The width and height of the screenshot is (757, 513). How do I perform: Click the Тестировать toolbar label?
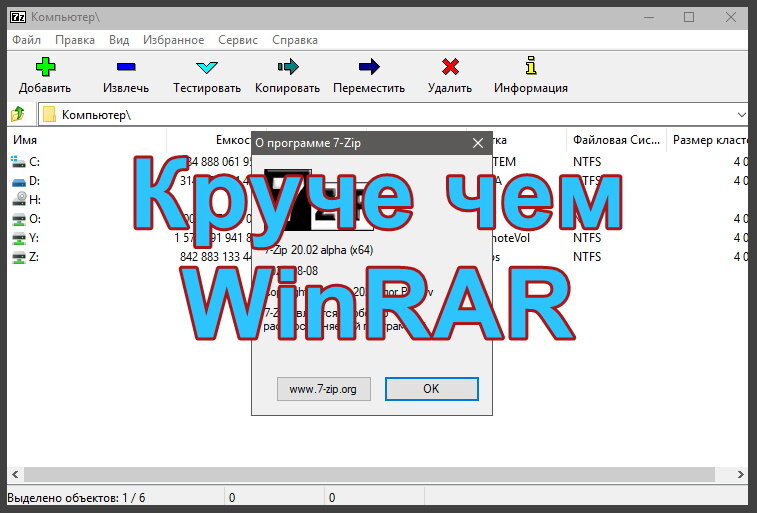point(207,88)
